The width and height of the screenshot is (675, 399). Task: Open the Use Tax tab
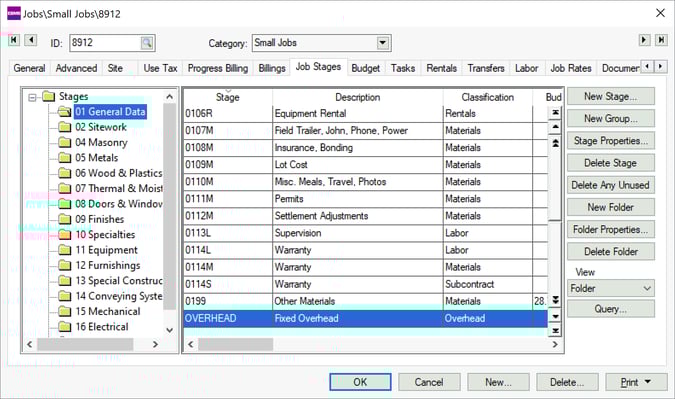point(160,68)
